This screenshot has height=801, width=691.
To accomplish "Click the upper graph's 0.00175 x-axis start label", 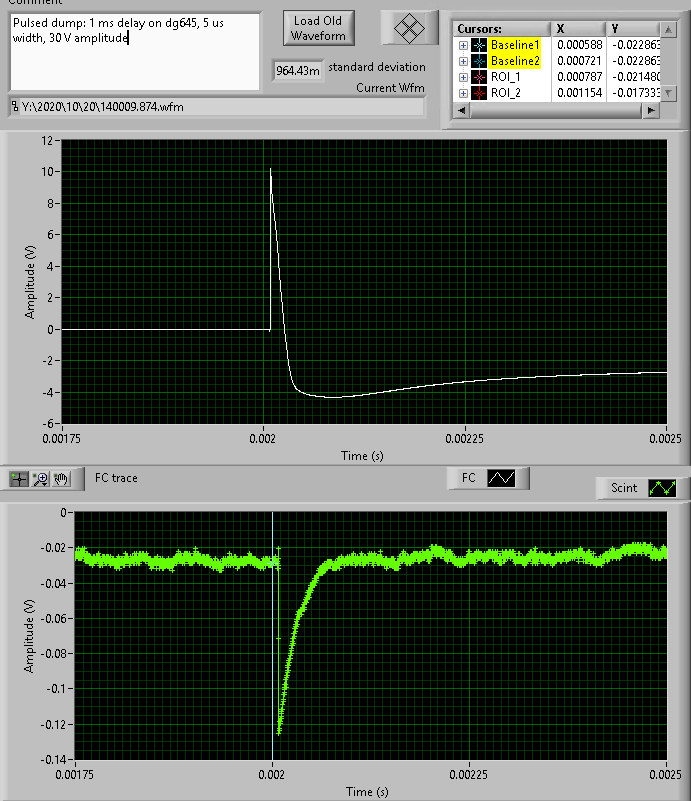I will pyautogui.click(x=61, y=439).
